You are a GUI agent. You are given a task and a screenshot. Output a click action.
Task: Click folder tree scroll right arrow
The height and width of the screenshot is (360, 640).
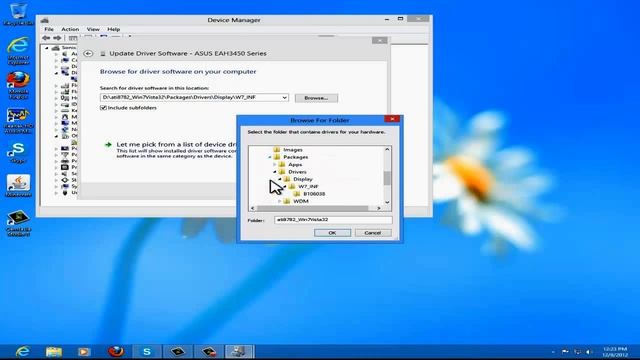[379, 208]
